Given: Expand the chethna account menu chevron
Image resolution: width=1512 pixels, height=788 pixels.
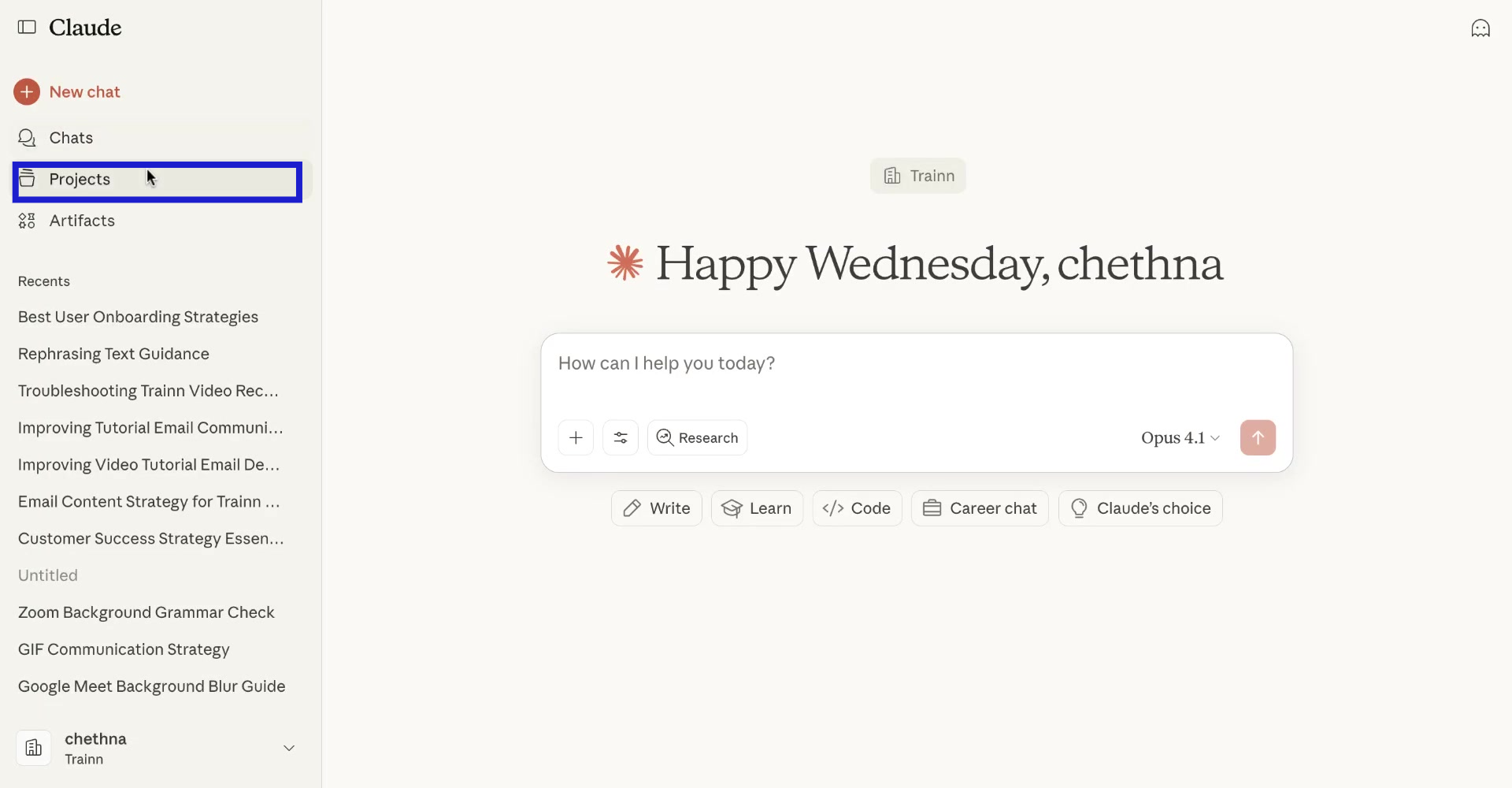Looking at the screenshot, I should (x=289, y=748).
